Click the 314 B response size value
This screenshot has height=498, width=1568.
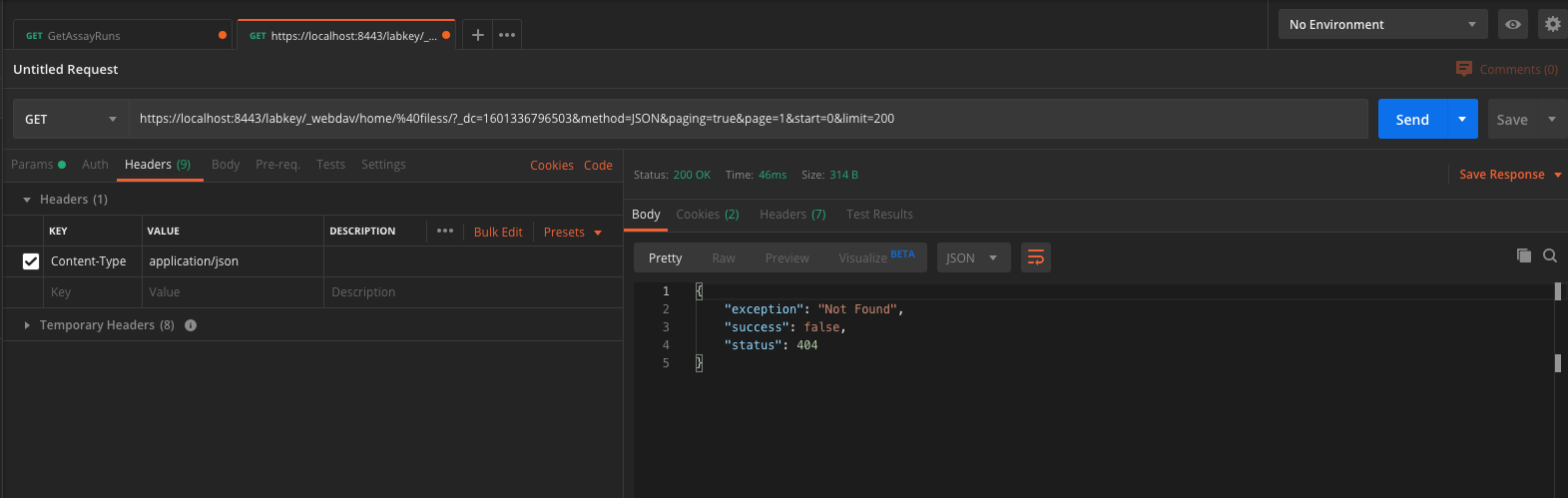[x=844, y=175]
